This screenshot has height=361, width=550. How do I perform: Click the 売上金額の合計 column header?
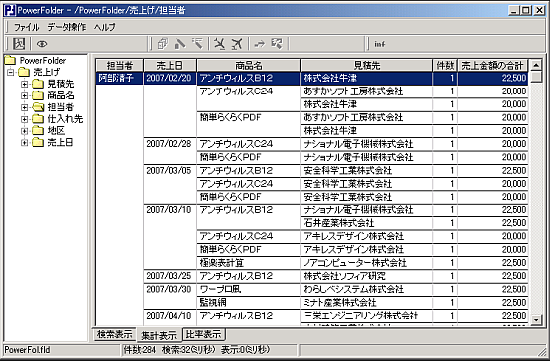pyautogui.click(x=492, y=66)
